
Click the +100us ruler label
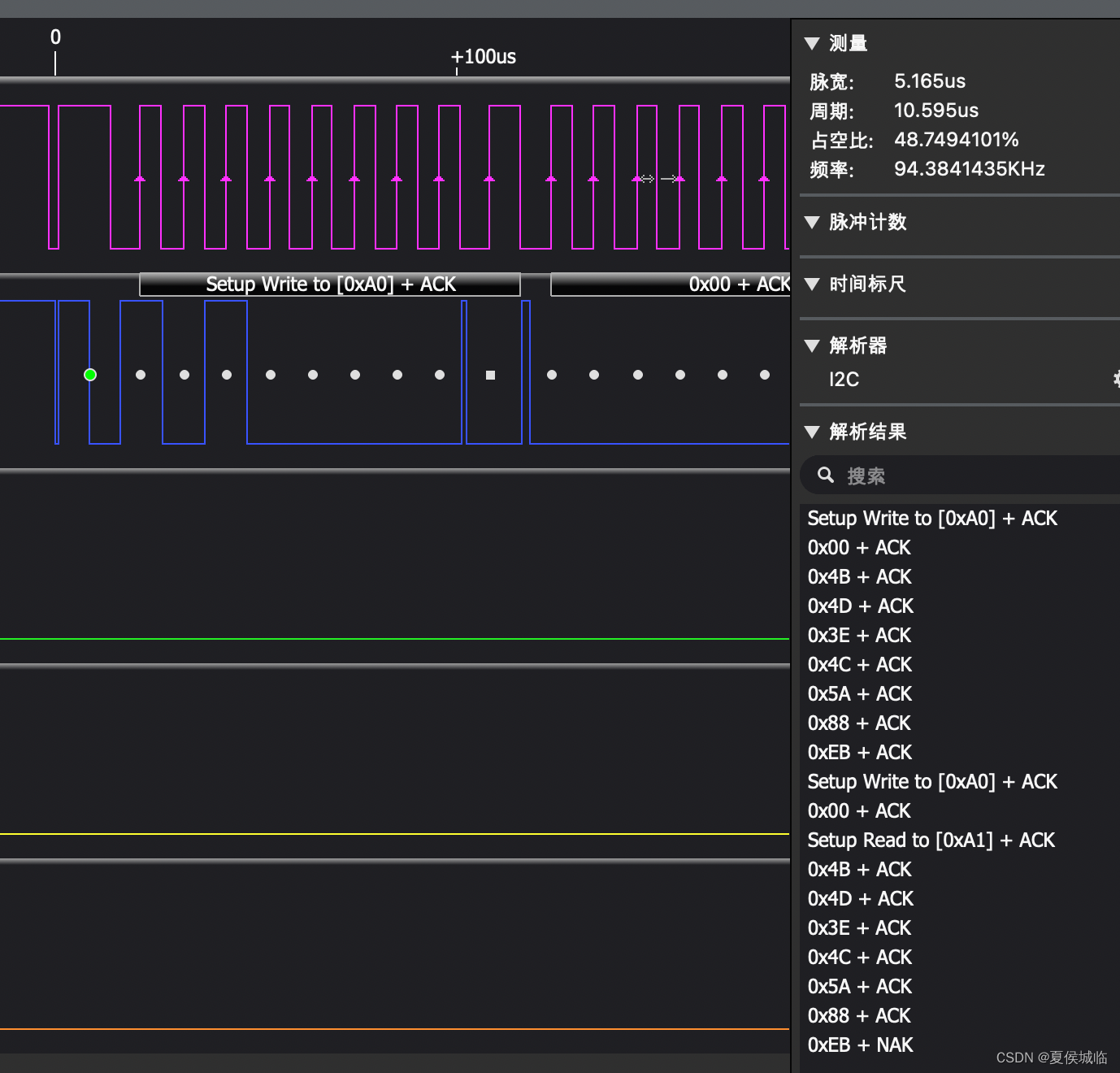pyautogui.click(x=484, y=57)
